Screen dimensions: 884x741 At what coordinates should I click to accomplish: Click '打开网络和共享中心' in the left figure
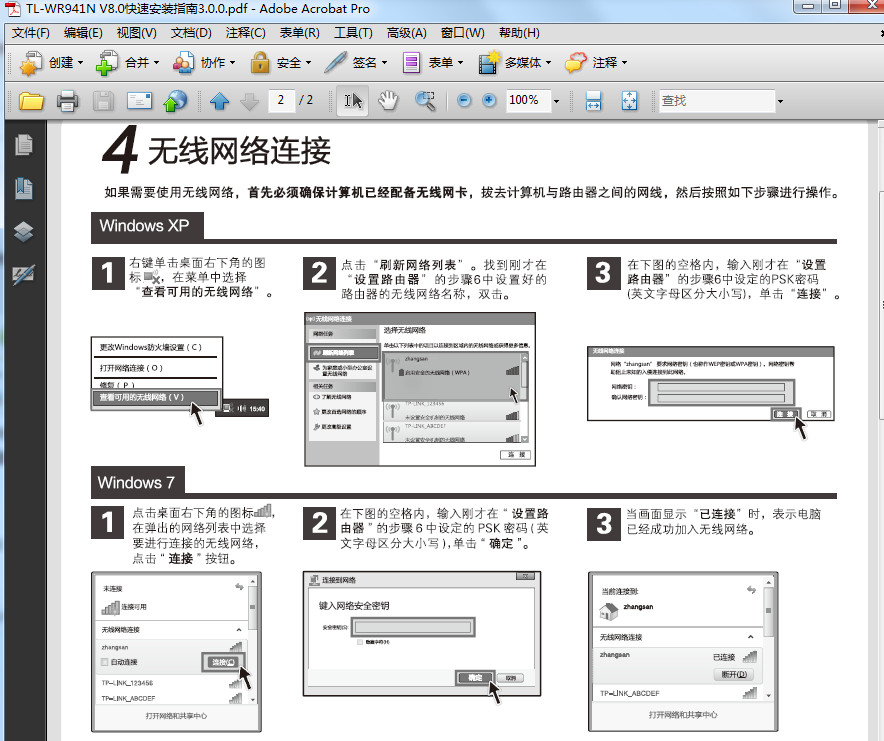[176, 716]
